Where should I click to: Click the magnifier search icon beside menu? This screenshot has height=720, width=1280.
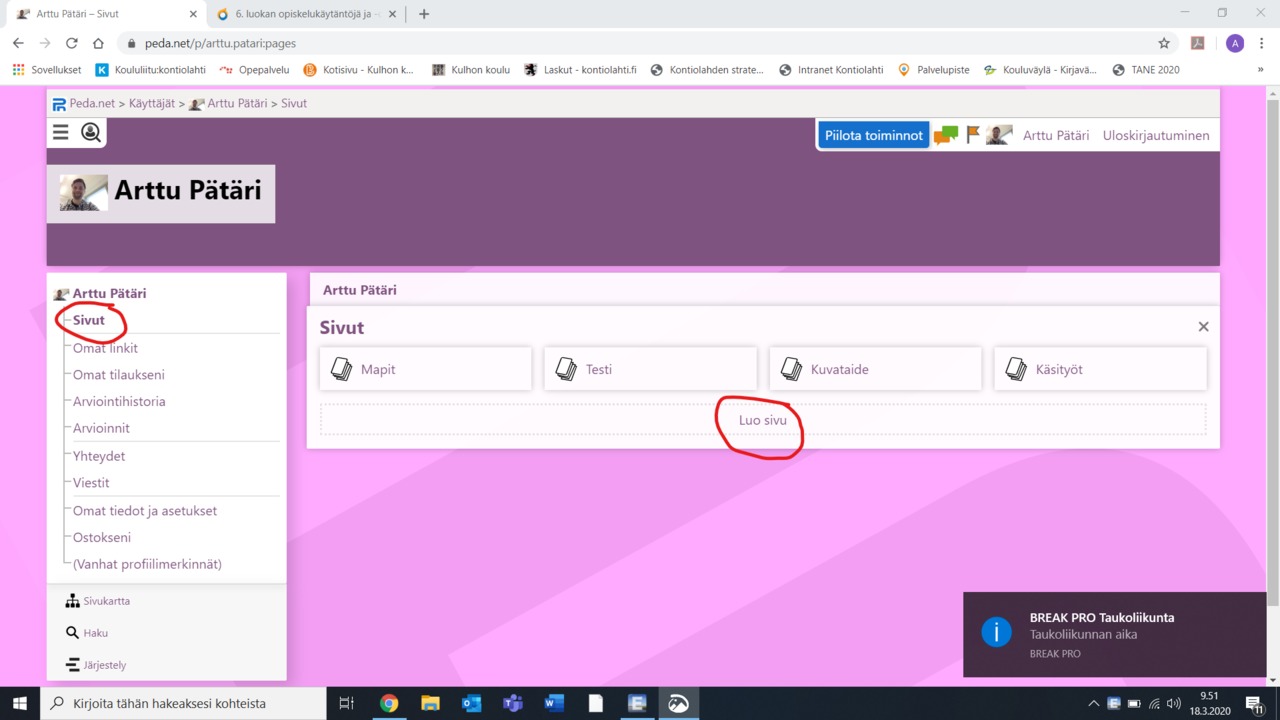(91, 133)
